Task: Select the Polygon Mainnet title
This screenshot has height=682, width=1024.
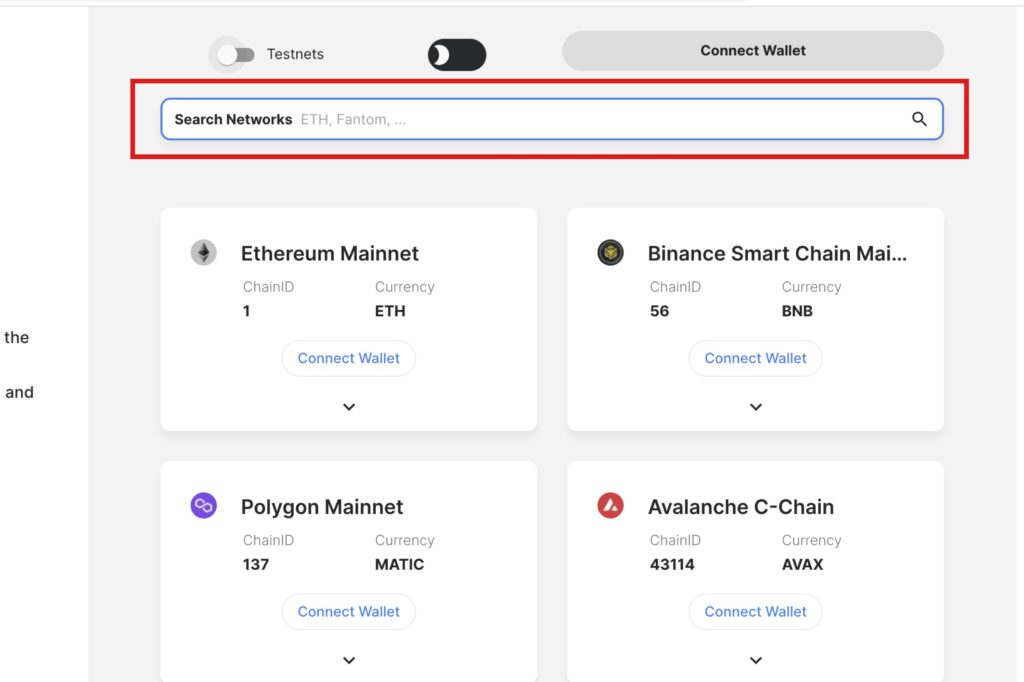Action: pos(322,507)
